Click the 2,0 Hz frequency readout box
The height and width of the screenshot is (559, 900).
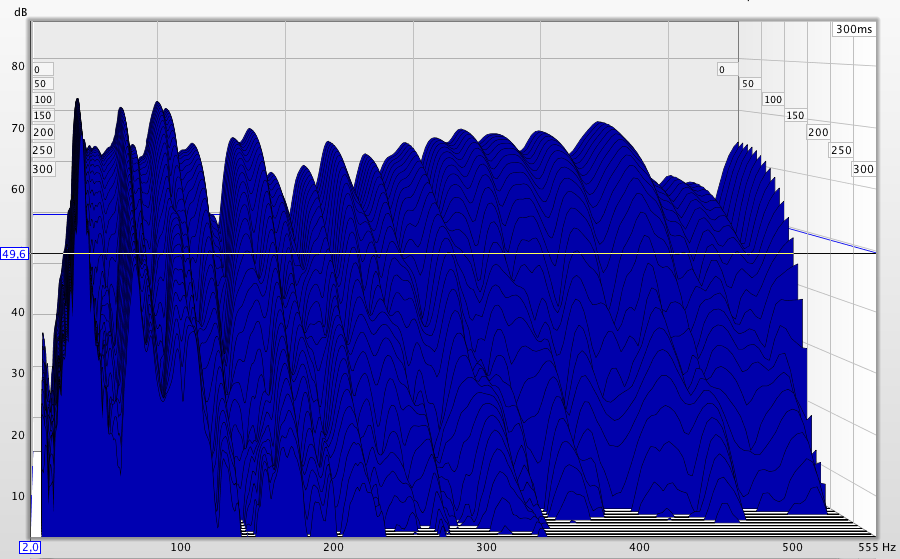coord(30,547)
